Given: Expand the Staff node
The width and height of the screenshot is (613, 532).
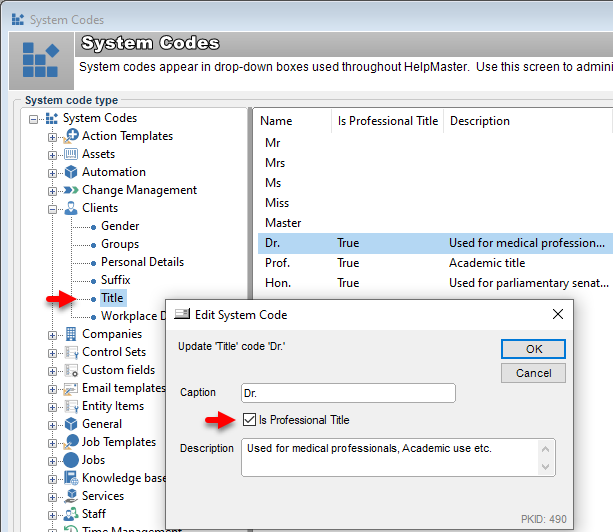Looking at the screenshot, I should click(52, 515).
